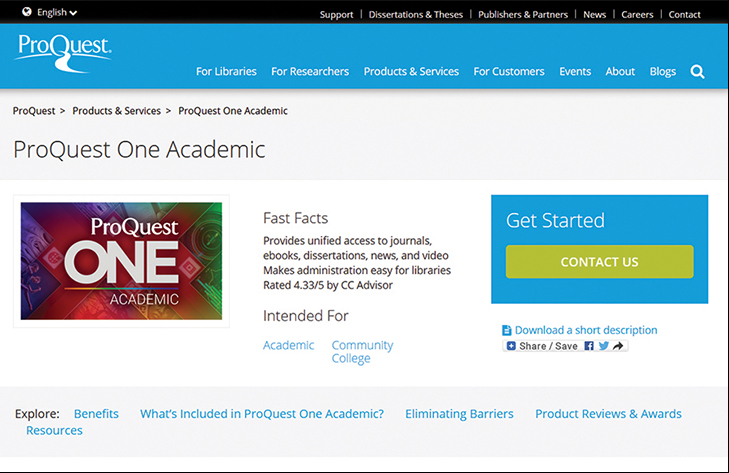This screenshot has height=473, width=729.
Task: Share on Twitter bird icon
Action: tap(603, 346)
